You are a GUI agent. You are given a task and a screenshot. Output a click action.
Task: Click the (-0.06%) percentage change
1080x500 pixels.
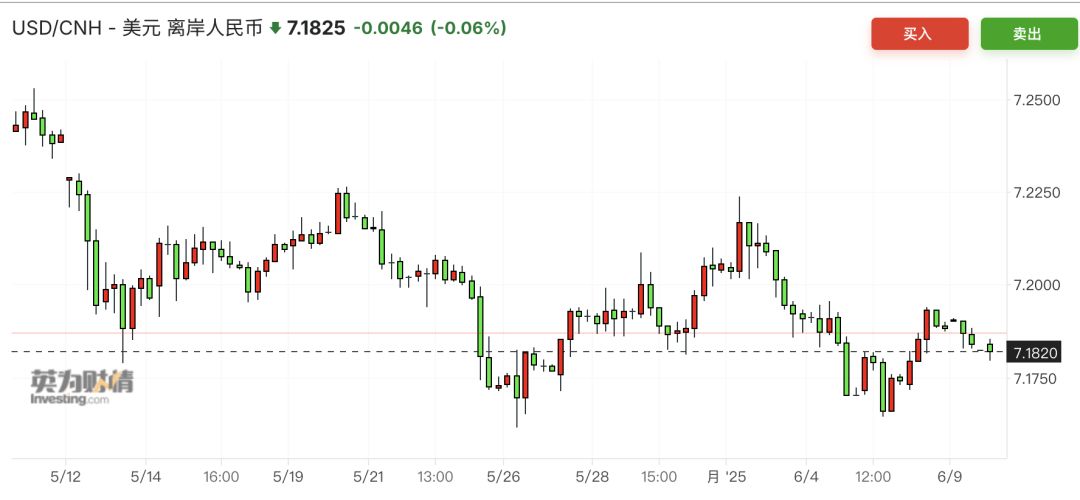click(469, 29)
